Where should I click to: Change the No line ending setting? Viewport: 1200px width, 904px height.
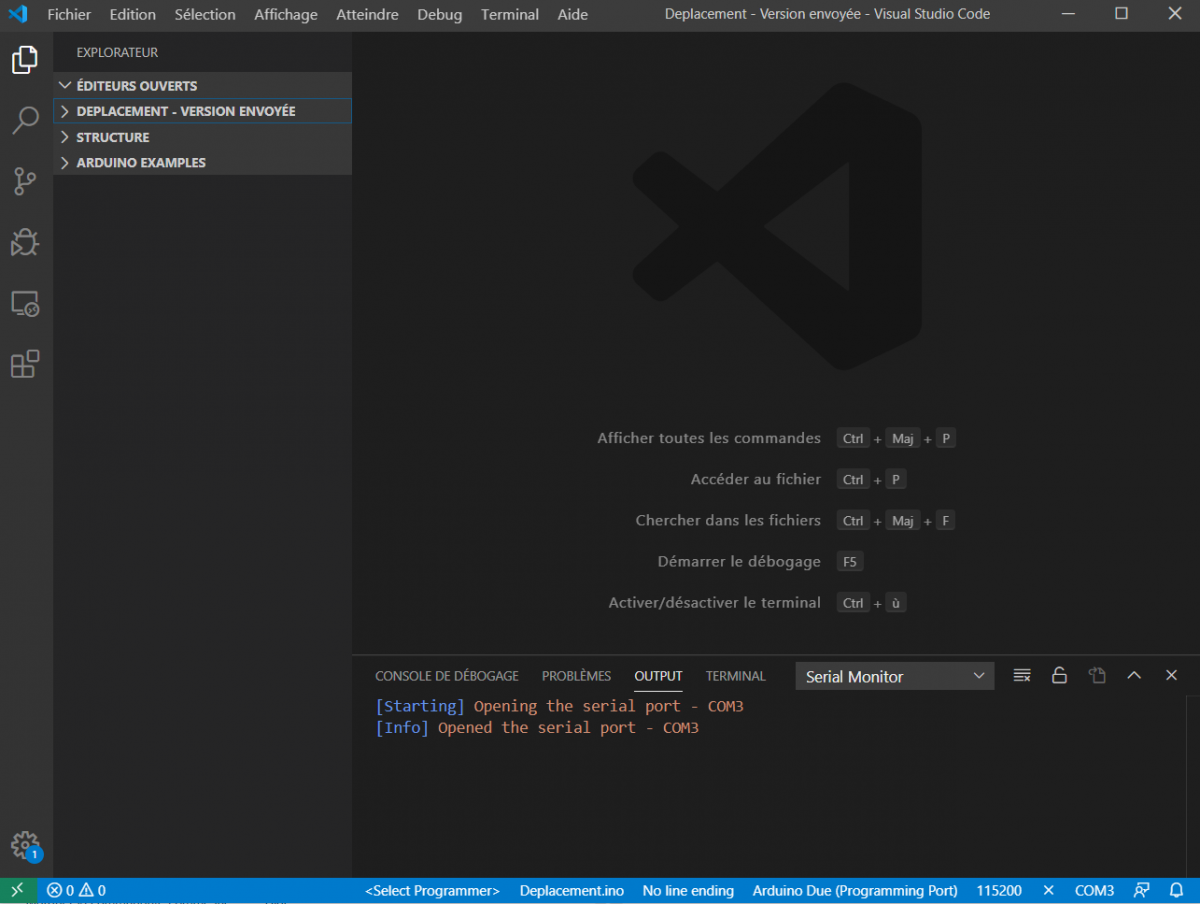tap(688, 891)
